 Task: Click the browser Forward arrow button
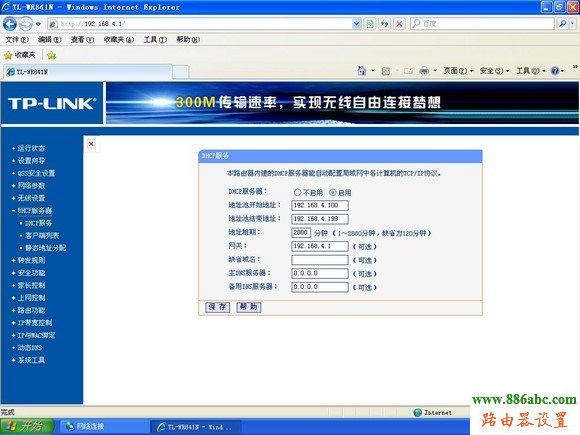tap(26, 24)
